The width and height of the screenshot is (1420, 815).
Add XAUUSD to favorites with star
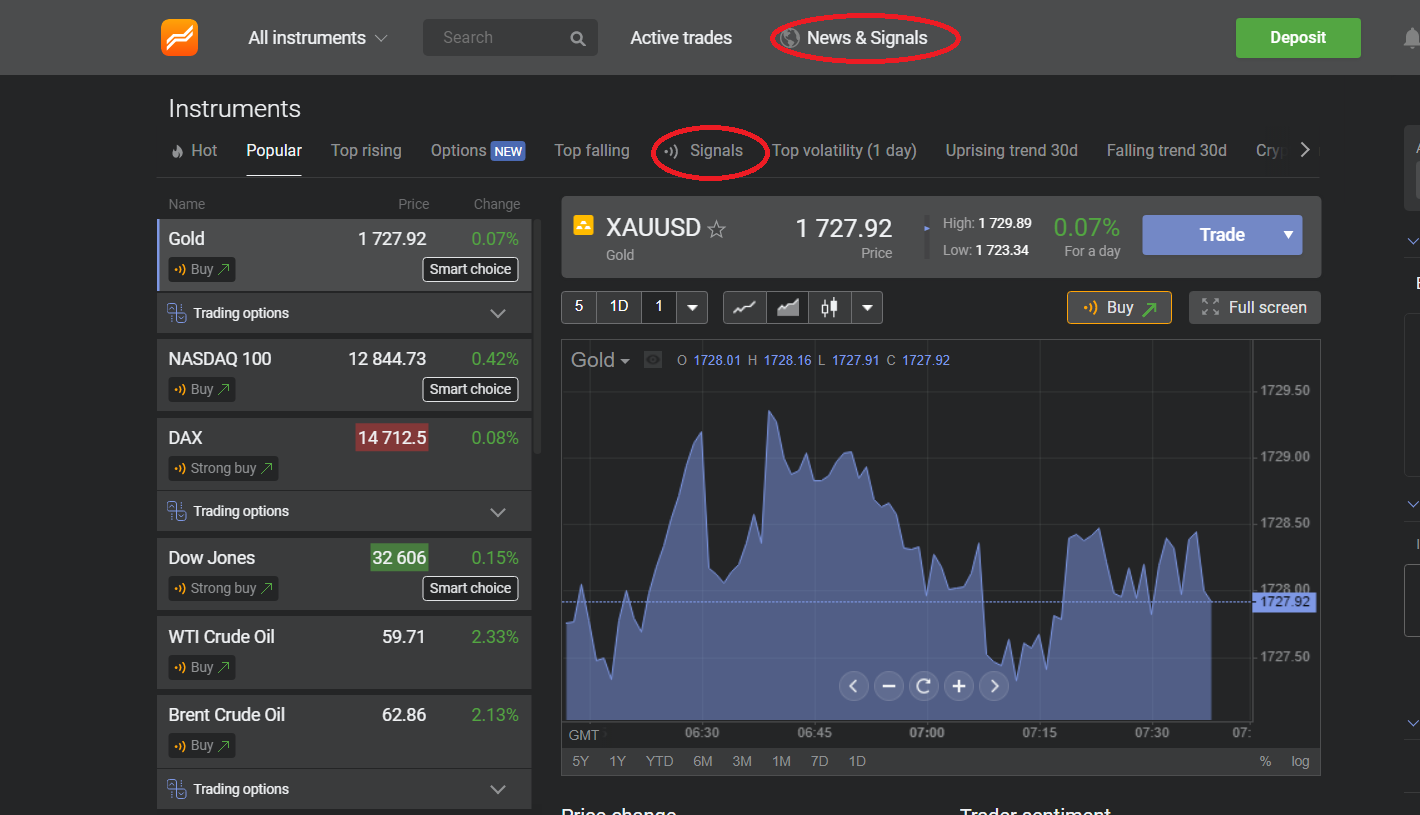[x=716, y=230]
